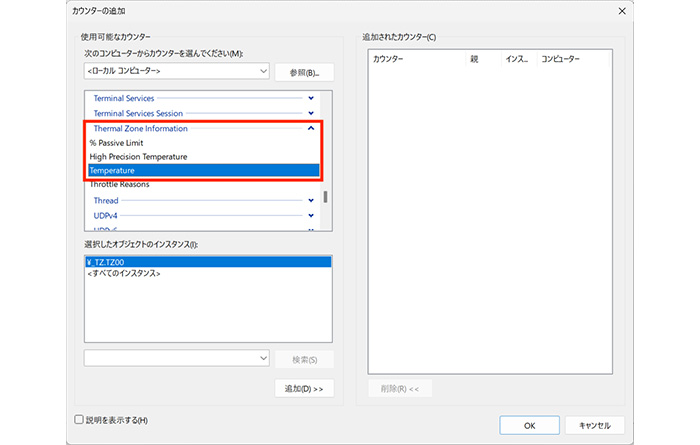Image resolution: width=700 pixels, height=445 pixels.
Task: Collapse the Thermal Zone Information group
Action: pos(311,128)
